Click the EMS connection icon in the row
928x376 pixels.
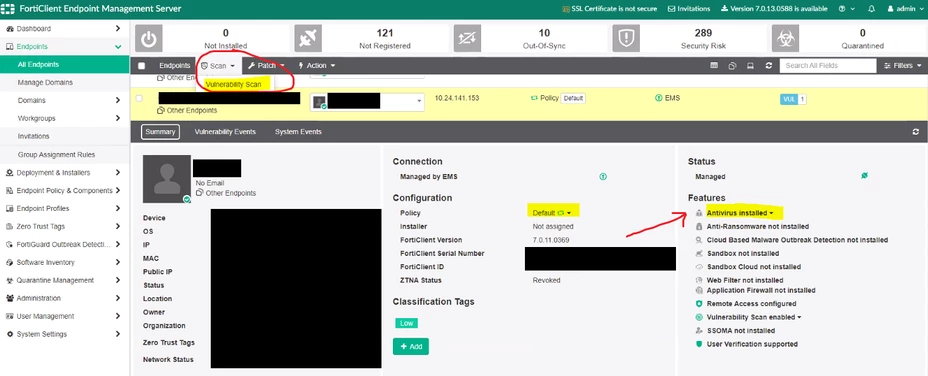click(x=659, y=98)
